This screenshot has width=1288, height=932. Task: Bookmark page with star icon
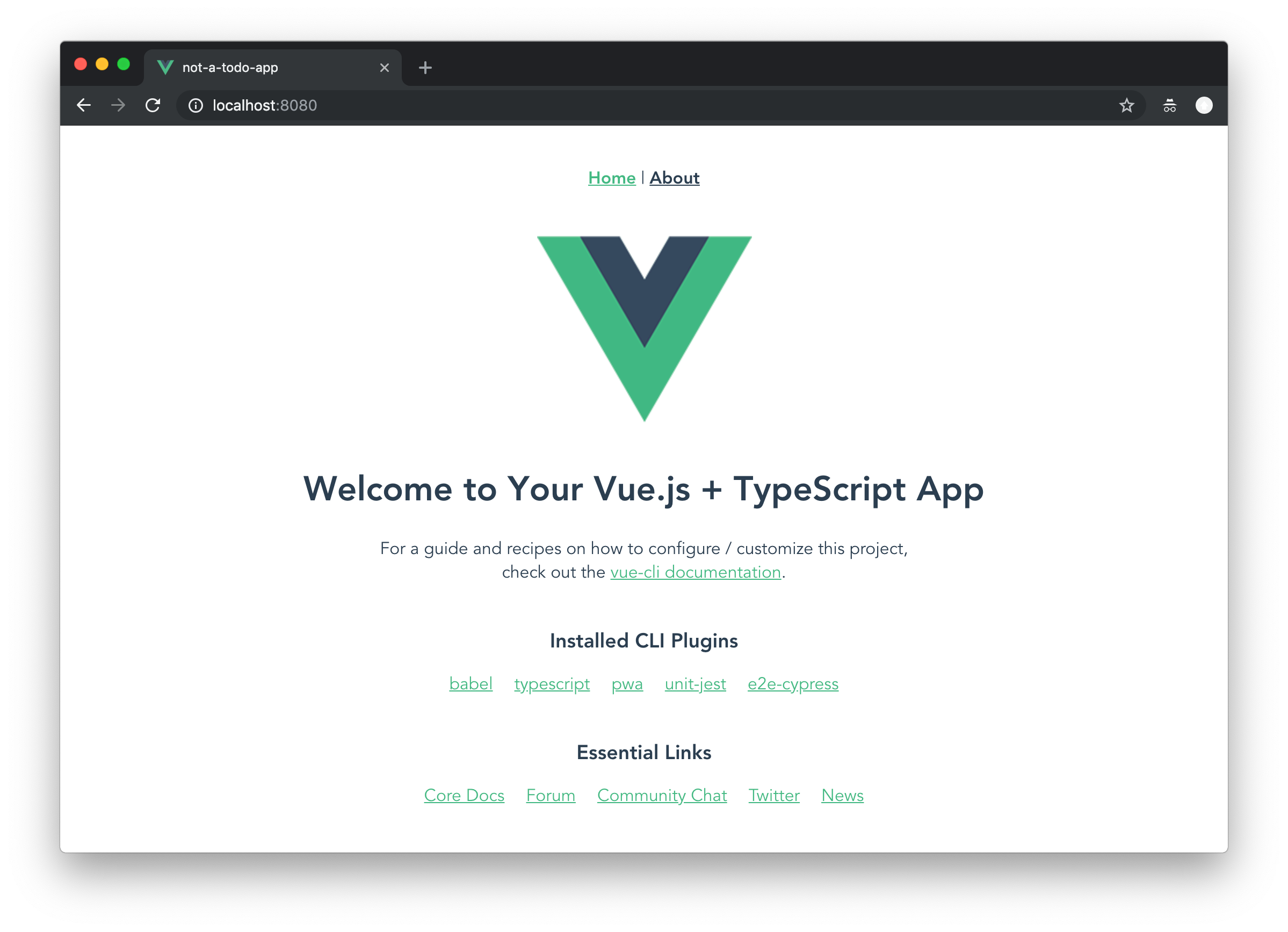1126,106
